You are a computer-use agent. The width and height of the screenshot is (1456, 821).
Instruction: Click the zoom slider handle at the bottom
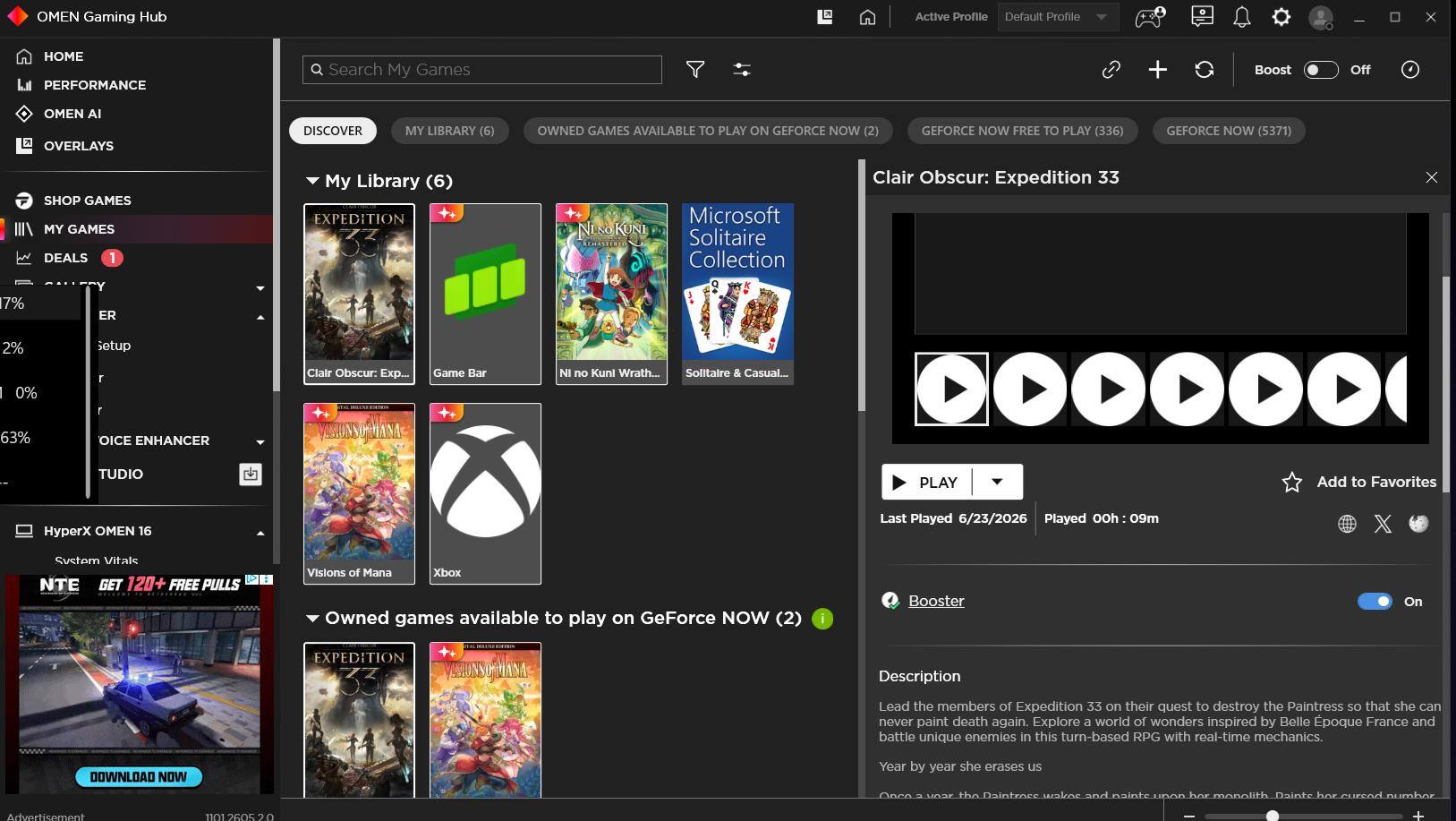pyautogui.click(x=1272, y=816)
